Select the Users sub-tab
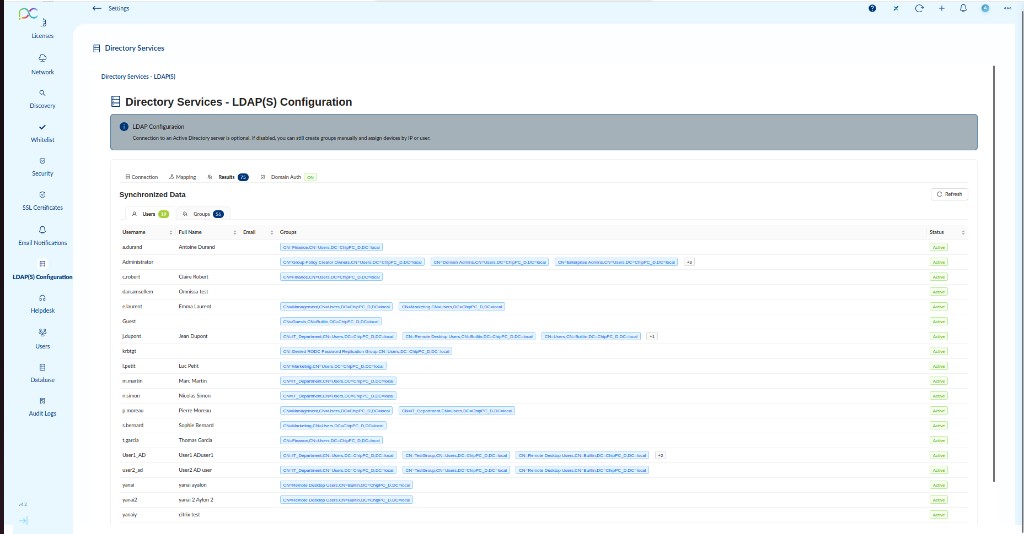The height and width of the screenshot is (534, 1024). click(x=150, y=214)
